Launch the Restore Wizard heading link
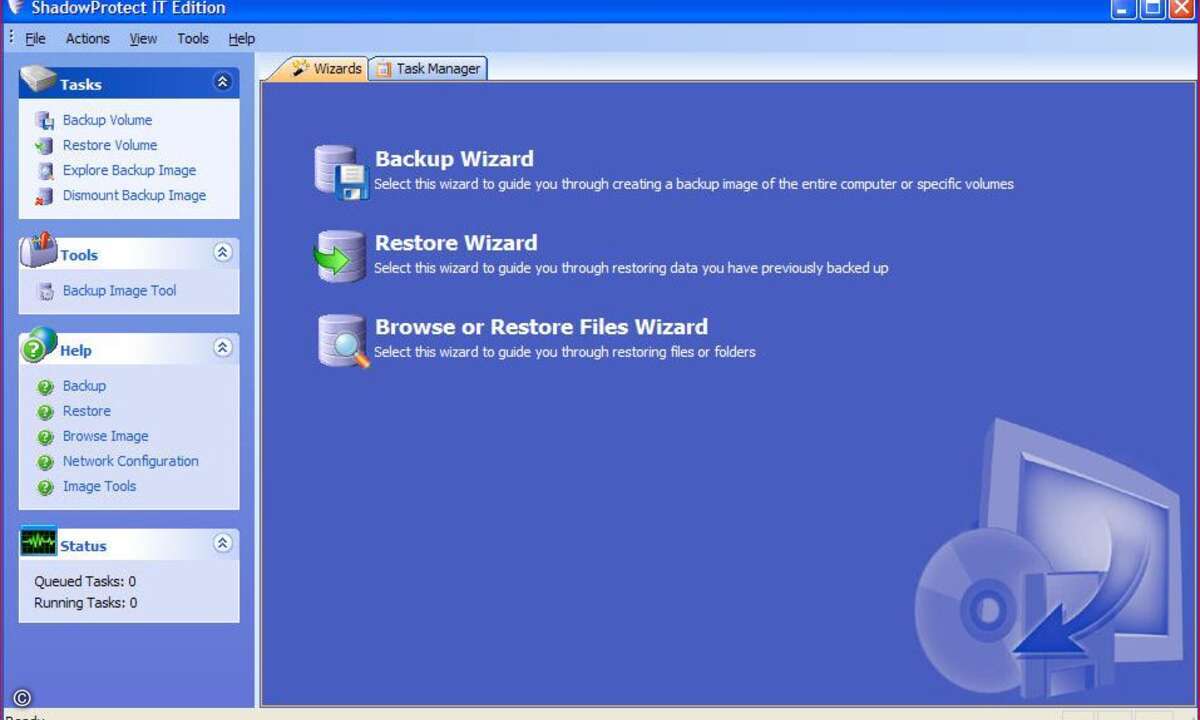The height and width of the screenshot is (720, 1200). pyautogui.click(x=456, y=243)
